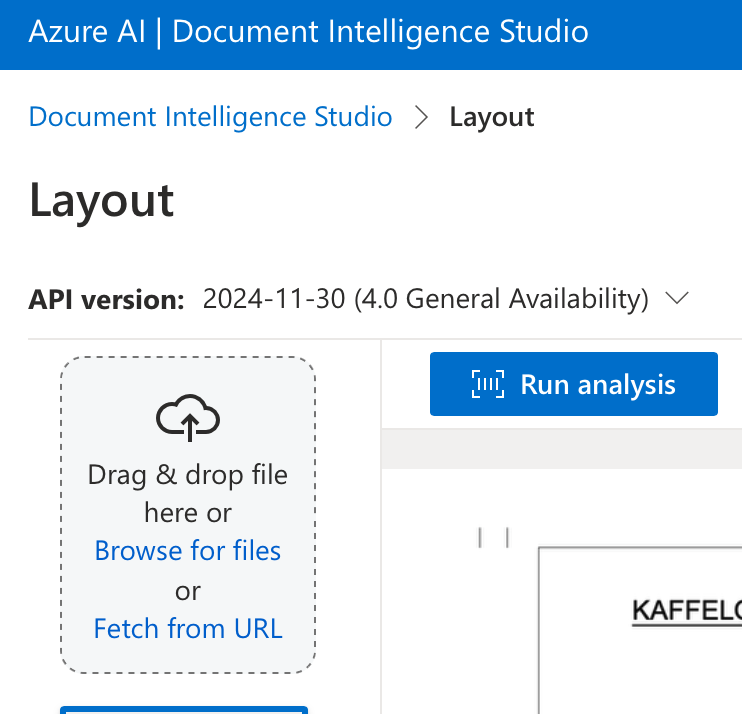Viewport: 742px width, 714px height.
Task: Click the cloud upload icon
Action: (x=188, y=417)
